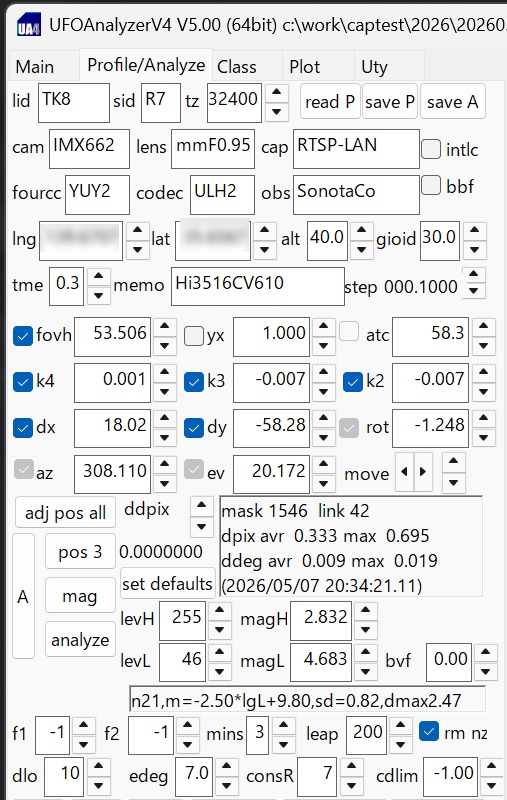The width and height of the screenshot is (507, 800).
Task: Increase magH with up arrow
Action: click(365, 610)
